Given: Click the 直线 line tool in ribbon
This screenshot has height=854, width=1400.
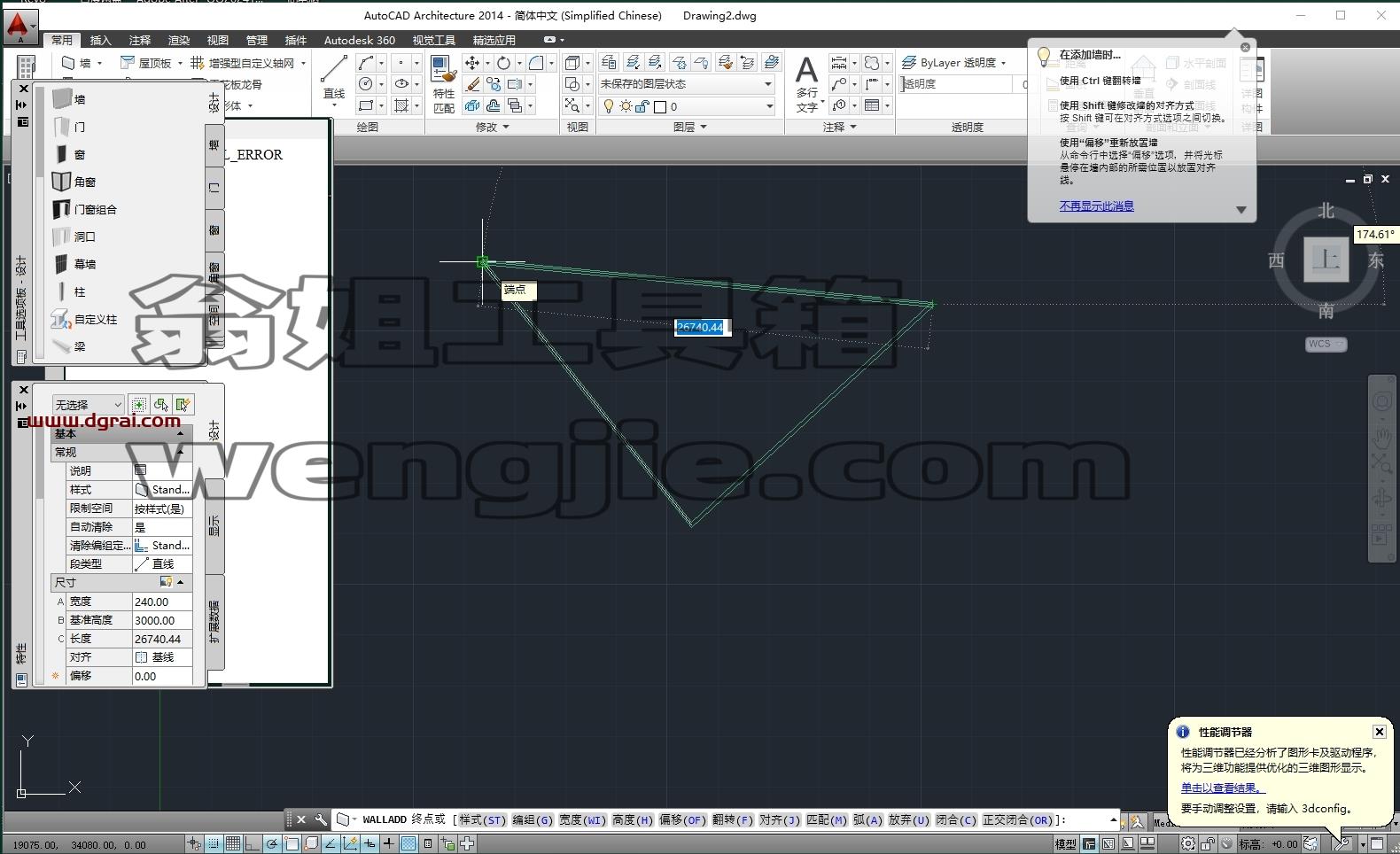Looking at the screenshot, I should click(334, 78).
